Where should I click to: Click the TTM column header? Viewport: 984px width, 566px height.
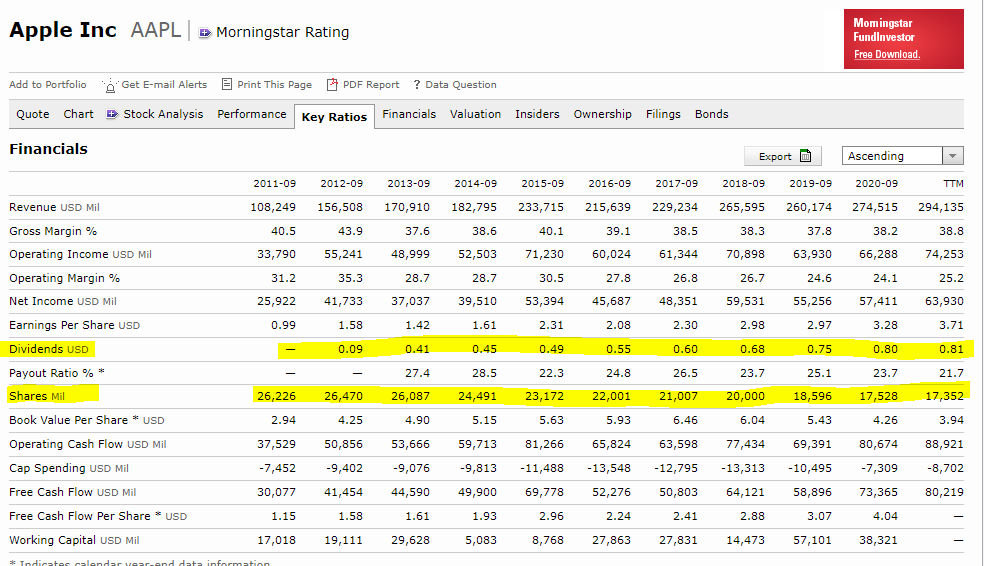[953, 184]
